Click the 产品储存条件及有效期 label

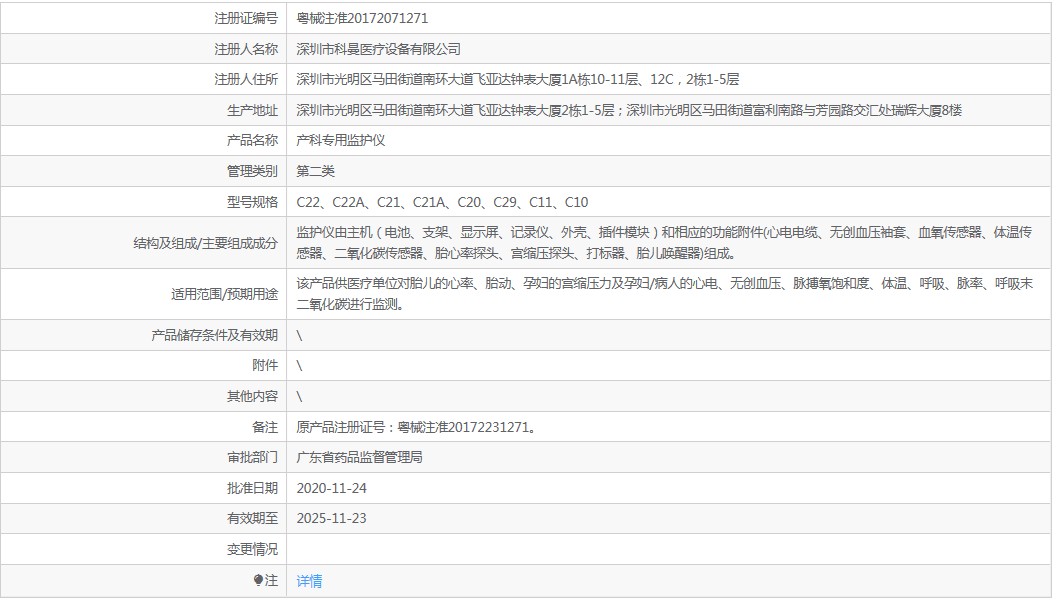[x=215, y=335]
